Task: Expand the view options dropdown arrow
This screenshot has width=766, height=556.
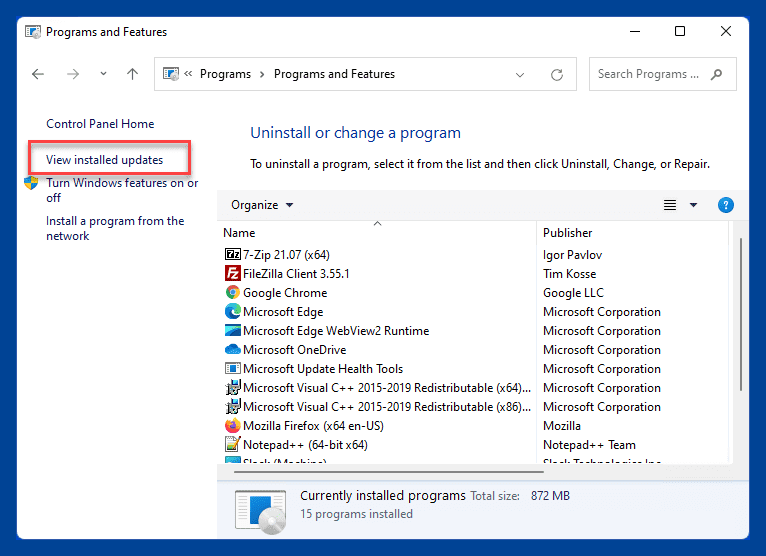Action: coord(693,205)
